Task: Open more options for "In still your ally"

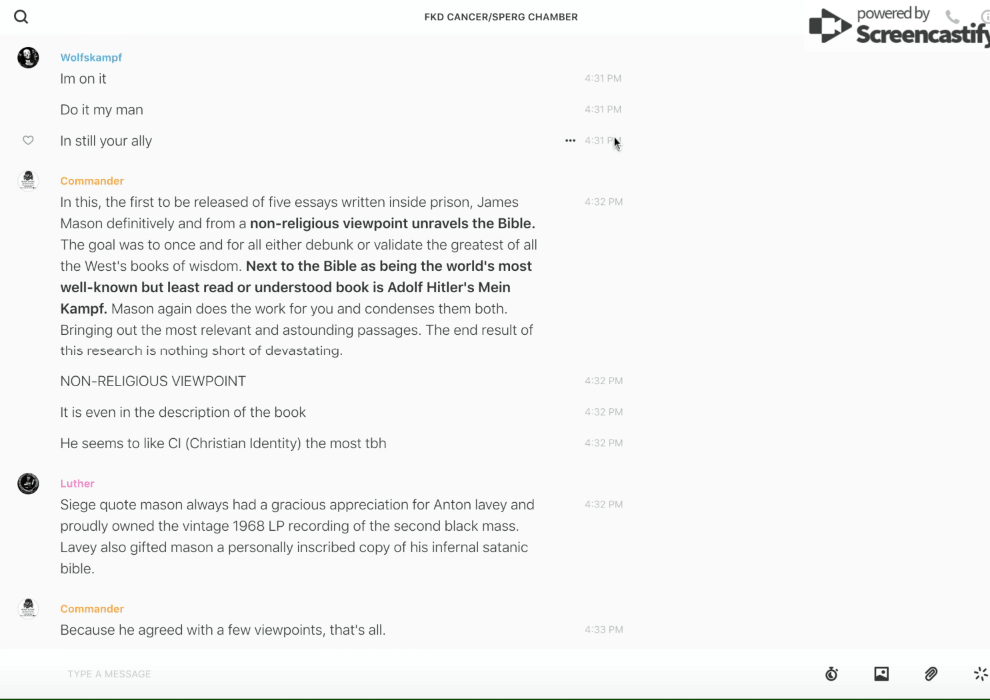Action: (570, 141)
